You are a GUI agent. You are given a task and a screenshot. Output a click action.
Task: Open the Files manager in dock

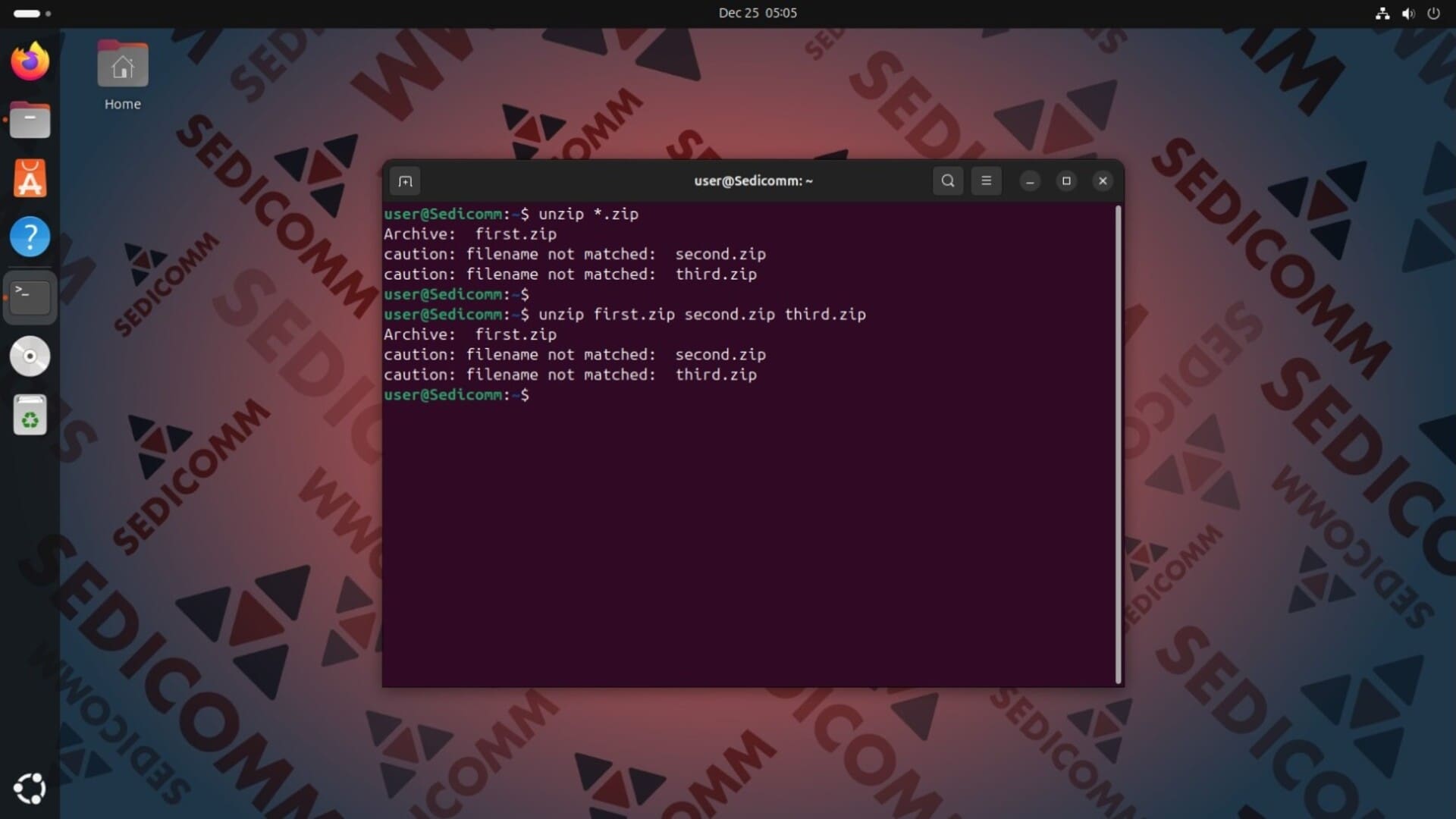[30, 120]
